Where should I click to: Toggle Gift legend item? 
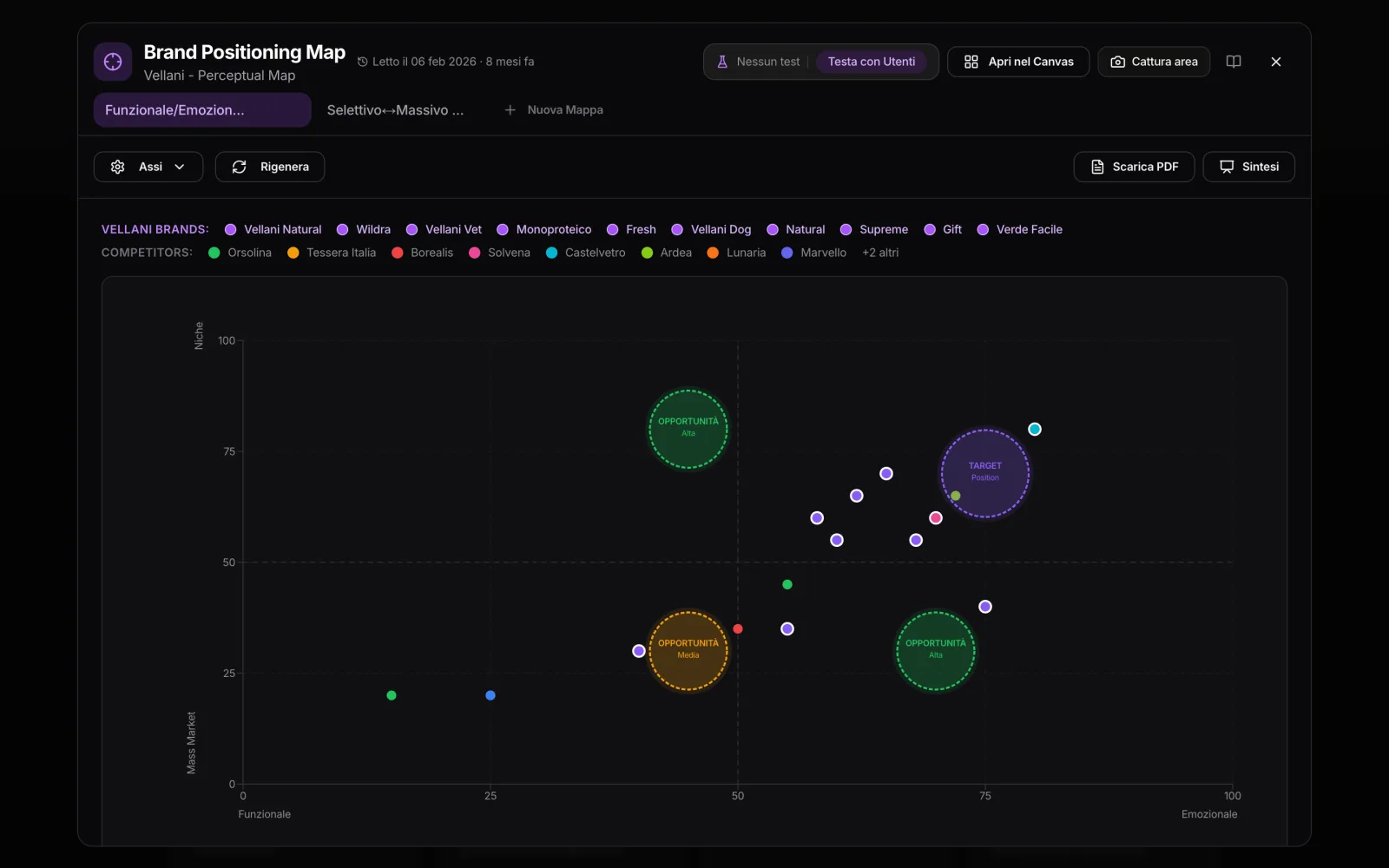[x=943, y=229]
